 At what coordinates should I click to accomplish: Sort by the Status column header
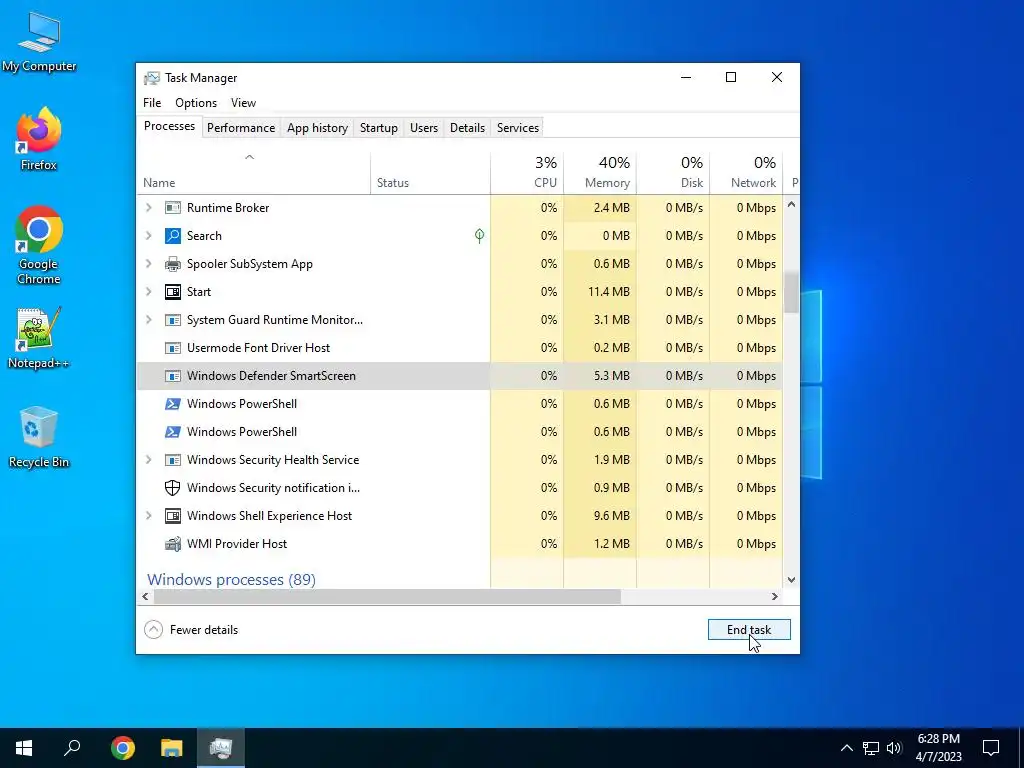coord(430,173)
